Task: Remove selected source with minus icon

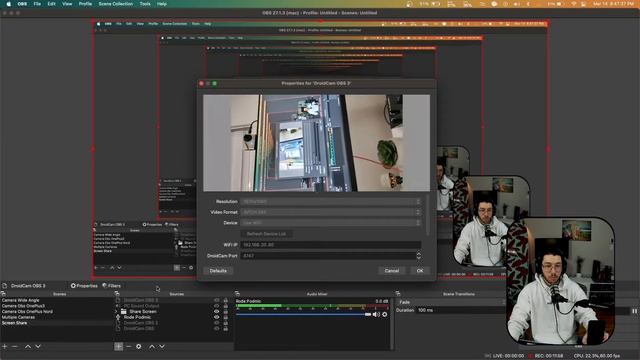Action: click(129, 347)
